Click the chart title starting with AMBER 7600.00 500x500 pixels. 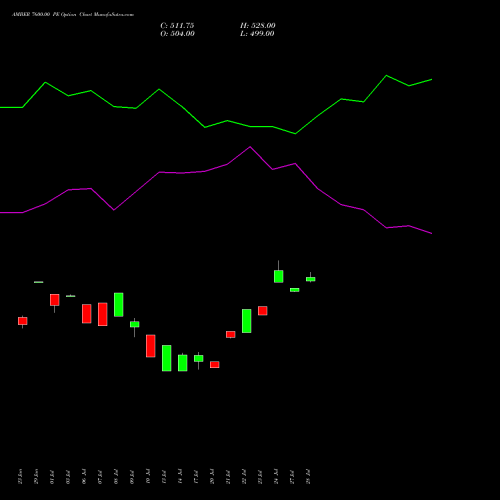[73, 15]
